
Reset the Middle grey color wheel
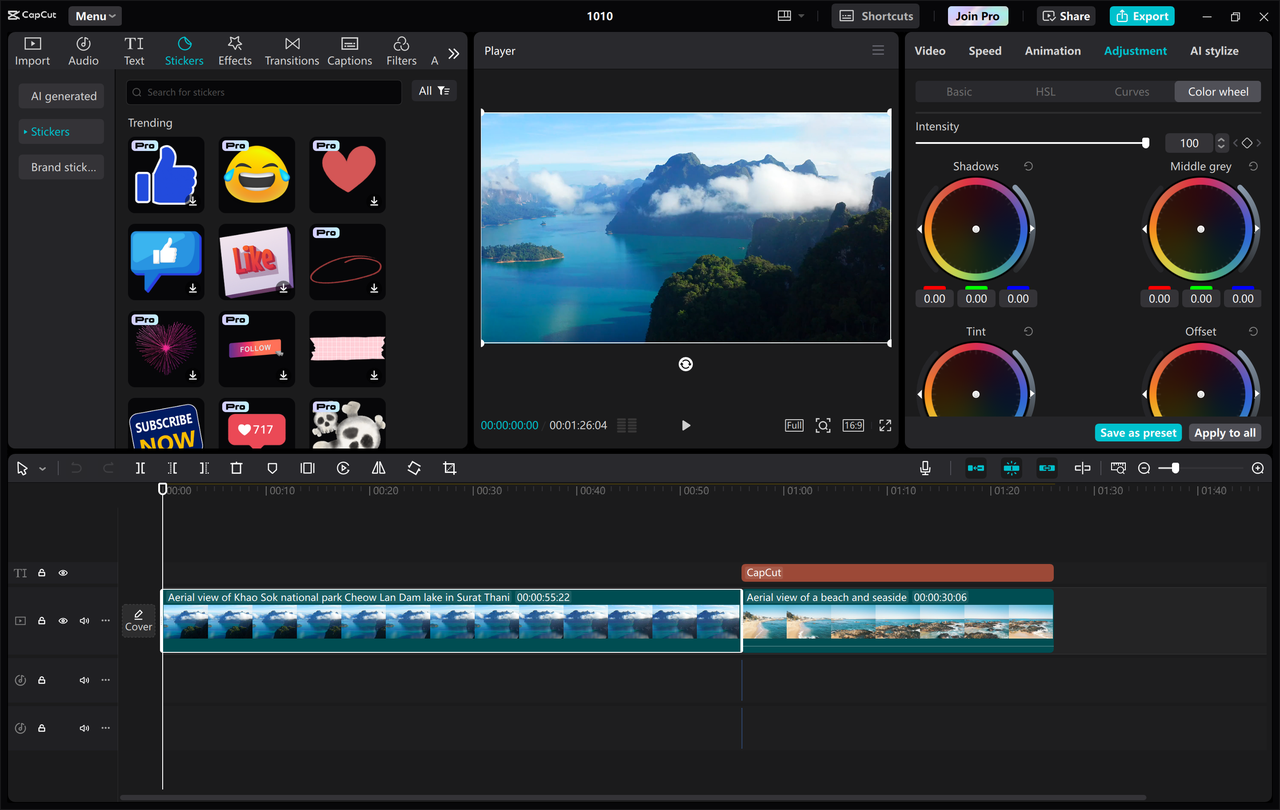pos(1253,167)
